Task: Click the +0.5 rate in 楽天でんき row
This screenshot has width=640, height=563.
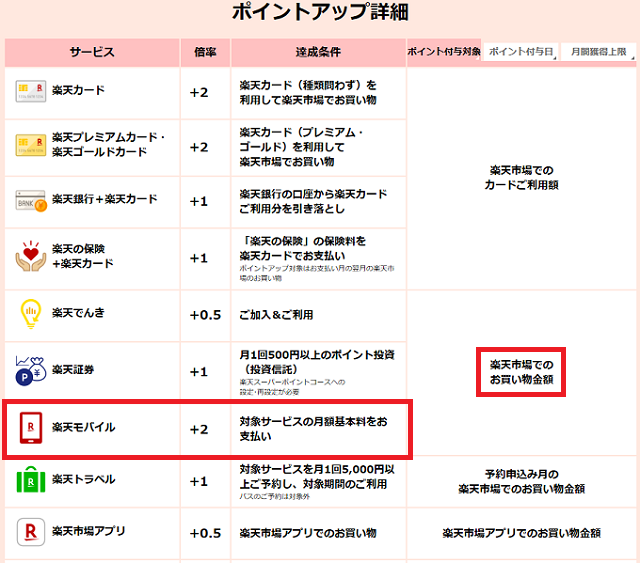Action: coord(205,315)
